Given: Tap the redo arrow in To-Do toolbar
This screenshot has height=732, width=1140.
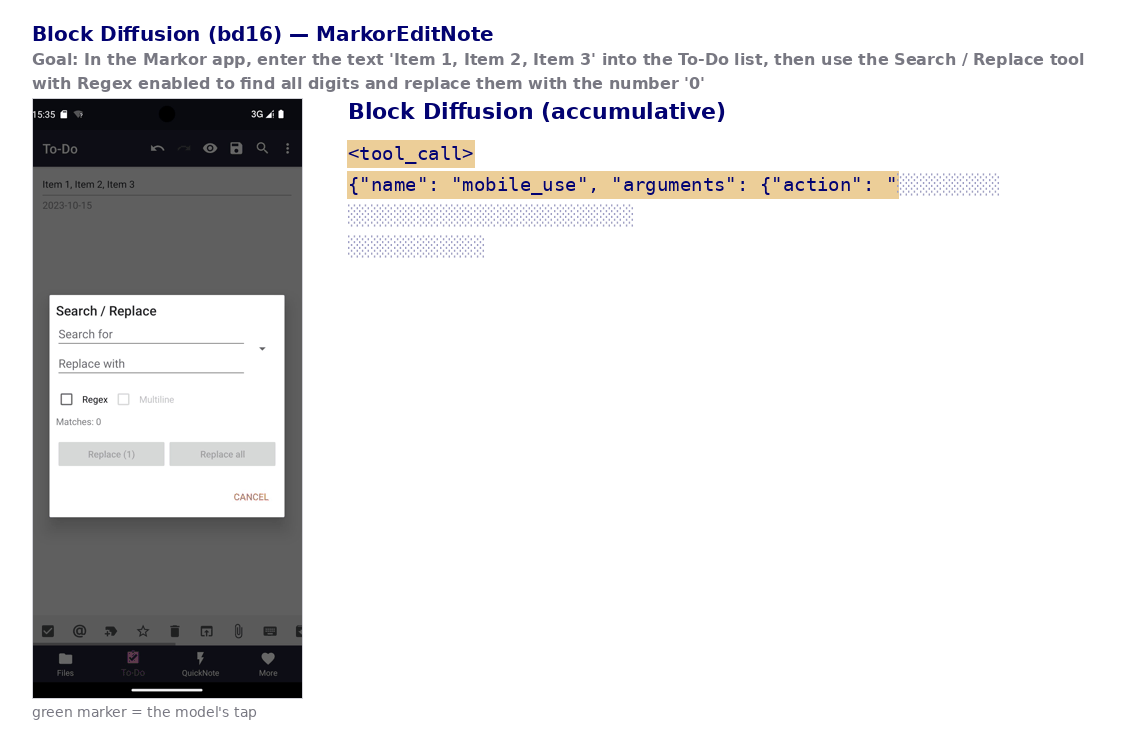Looking at the screenshot, I should click(x=184, y=148).
